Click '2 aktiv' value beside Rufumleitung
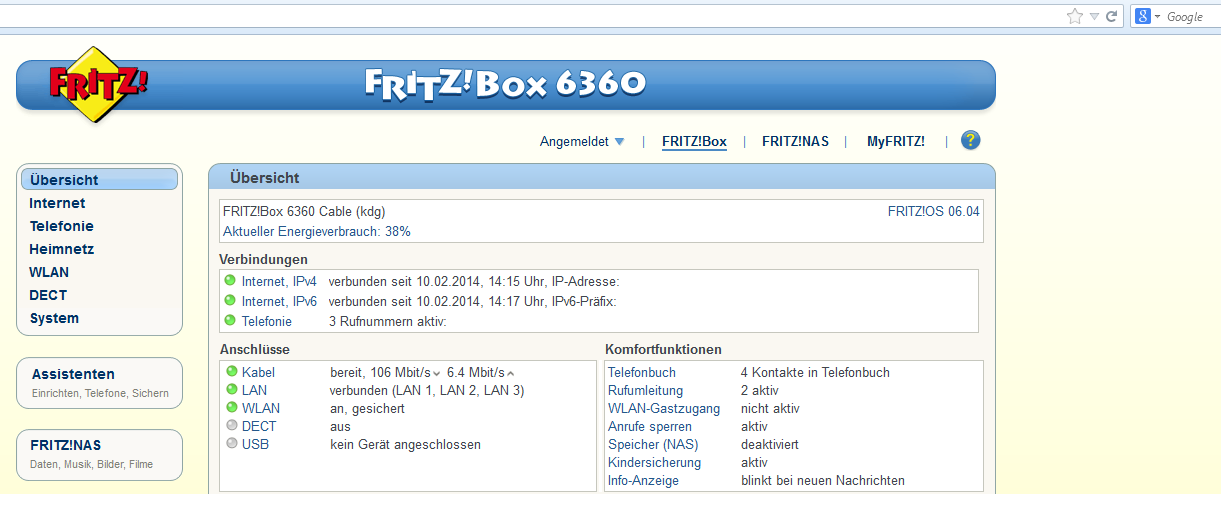Screen dimensions: 1221x514 tap(760, 390)
